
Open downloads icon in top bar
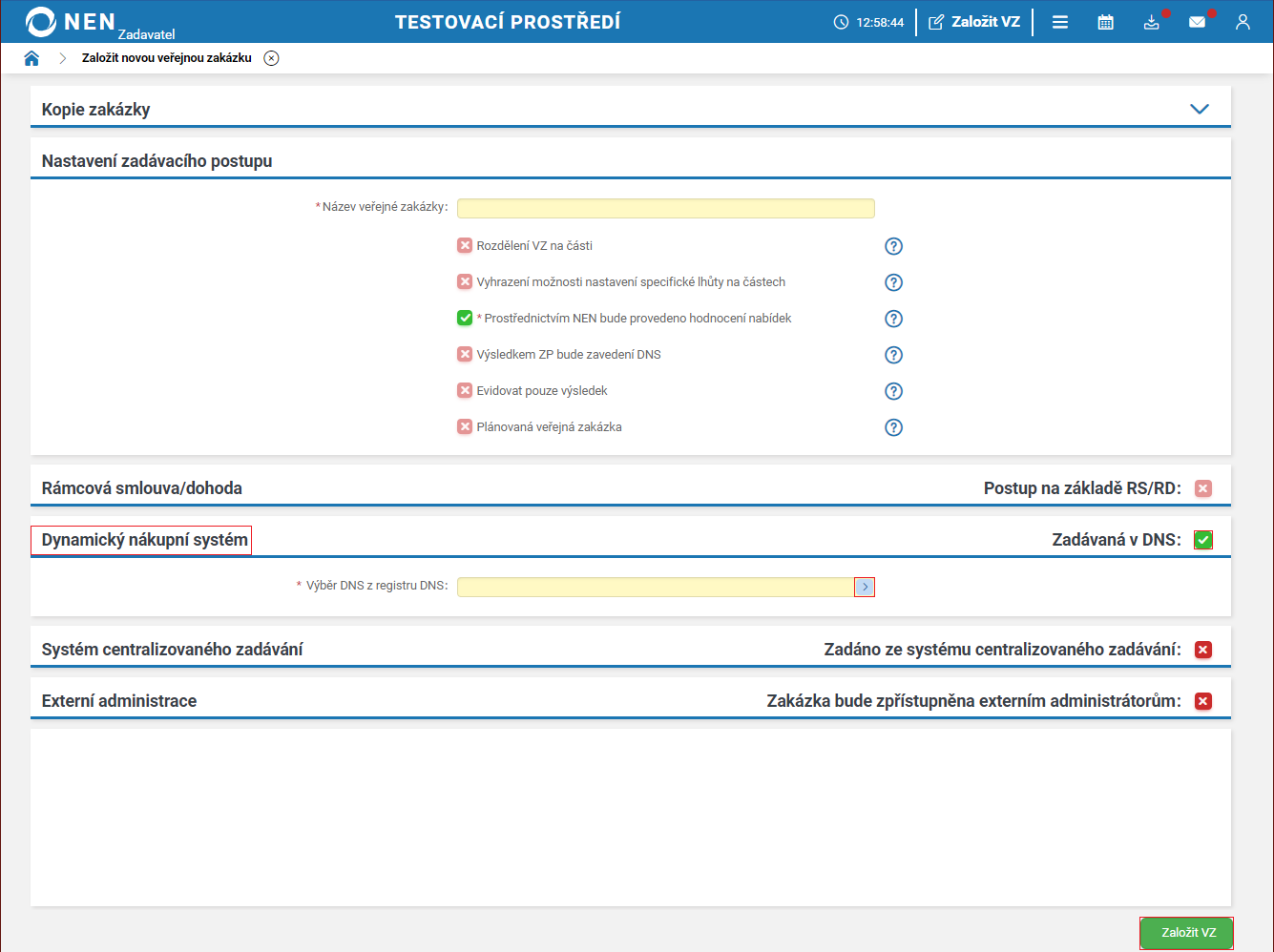pos(1151,22)
